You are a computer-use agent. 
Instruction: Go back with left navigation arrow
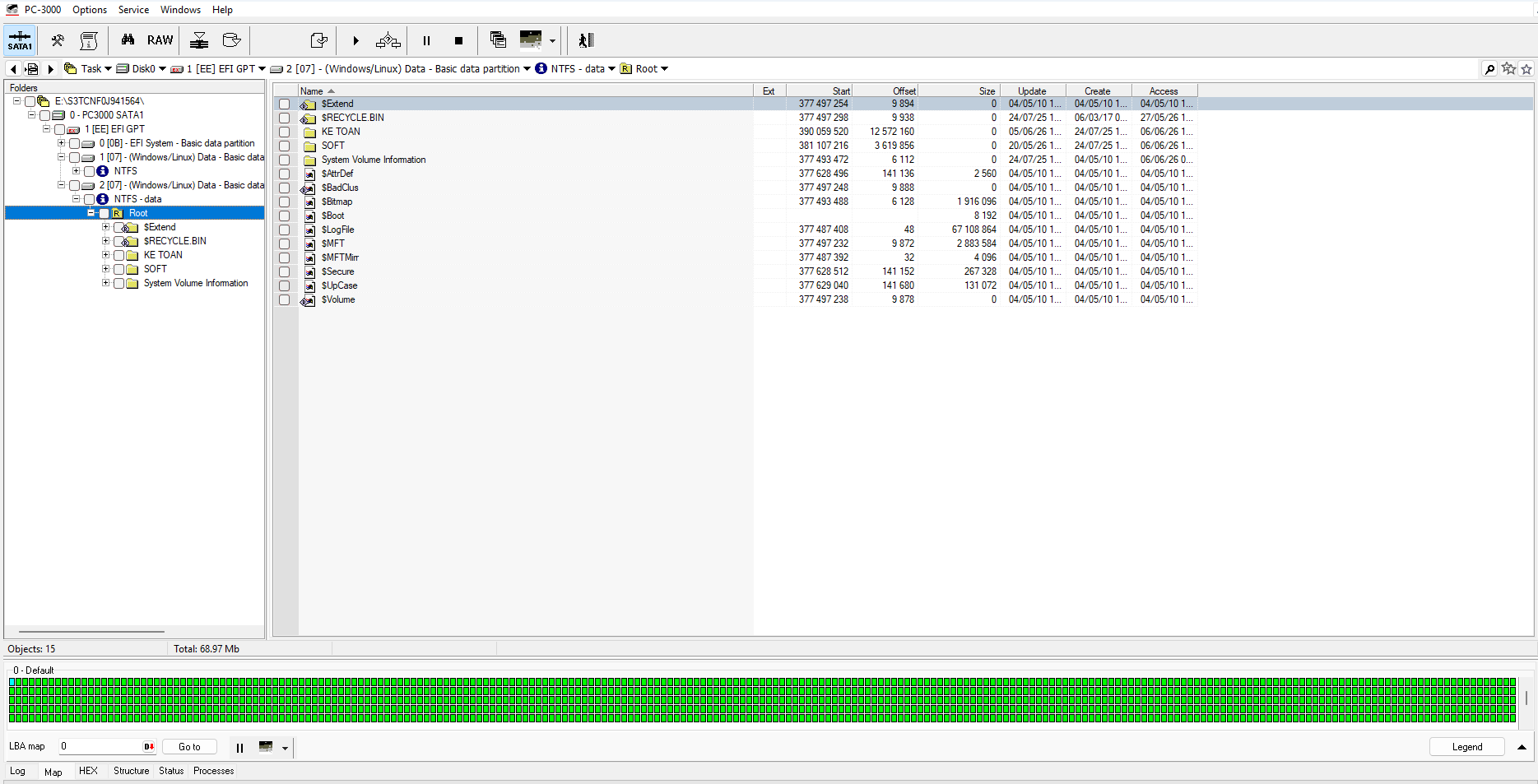(13, 69)
